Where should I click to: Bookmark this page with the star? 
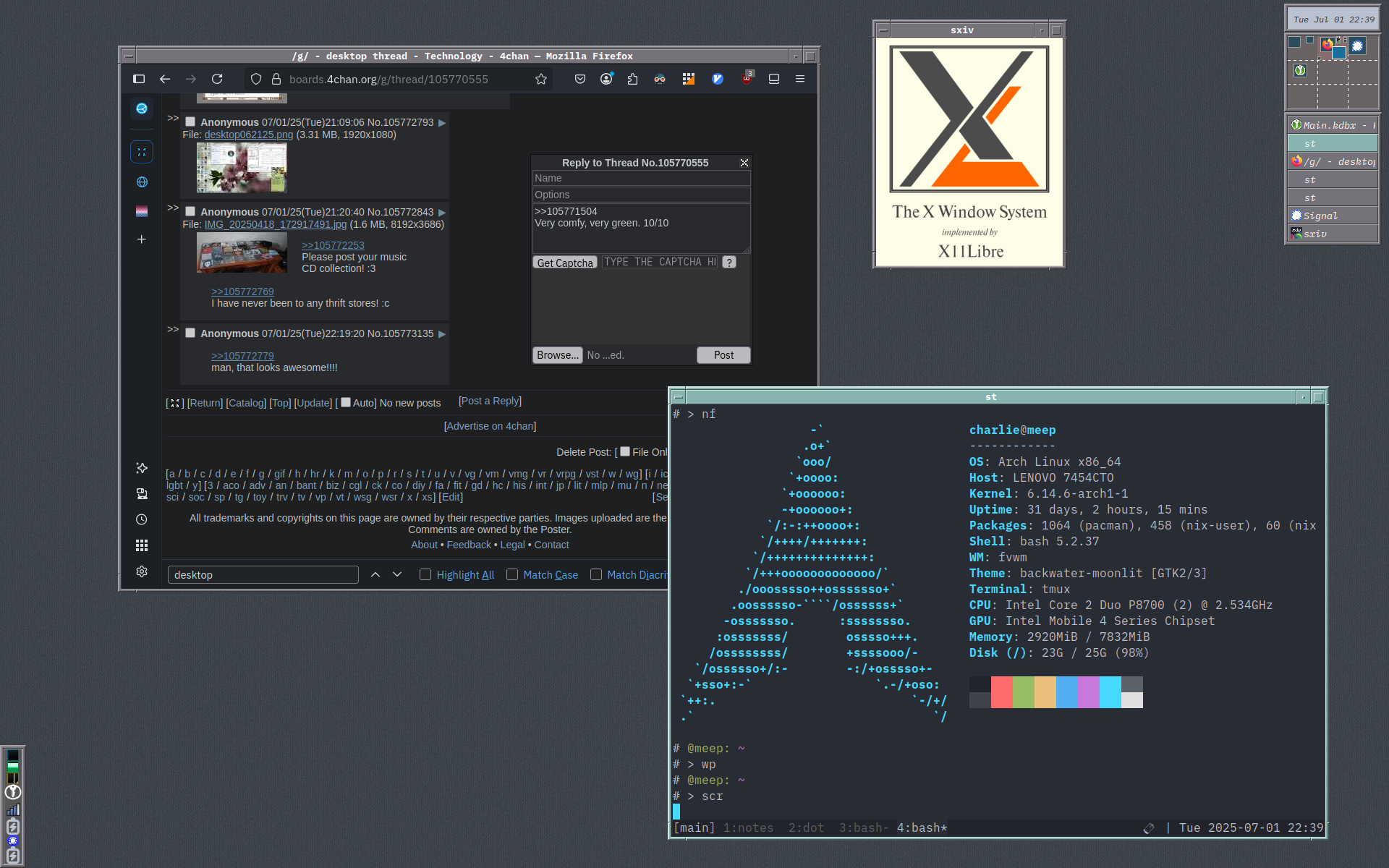[x=541, y=79]
